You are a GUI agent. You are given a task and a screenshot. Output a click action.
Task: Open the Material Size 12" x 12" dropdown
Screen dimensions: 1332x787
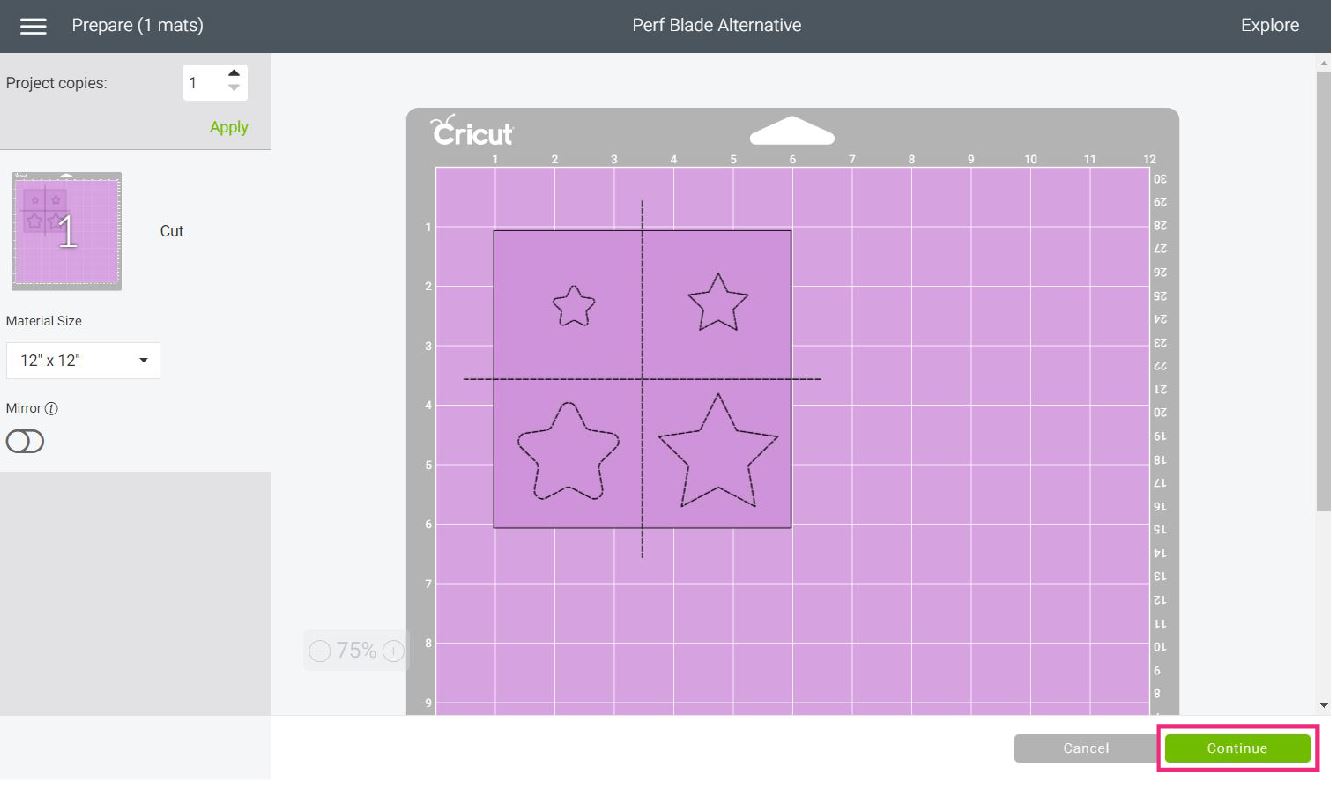tap(83, 360)
